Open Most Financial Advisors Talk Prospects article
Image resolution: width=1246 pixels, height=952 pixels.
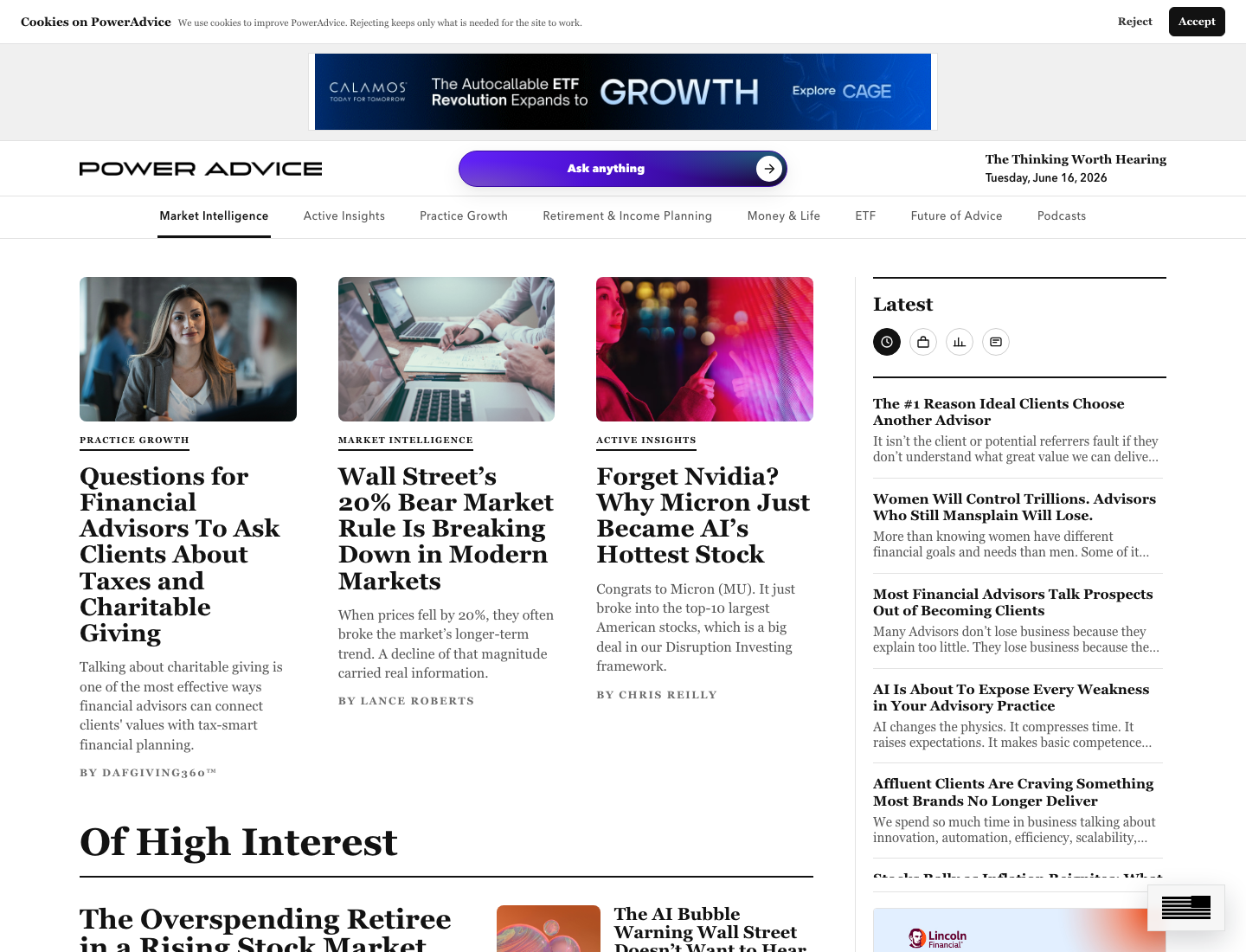click(x=1013, y=602)
